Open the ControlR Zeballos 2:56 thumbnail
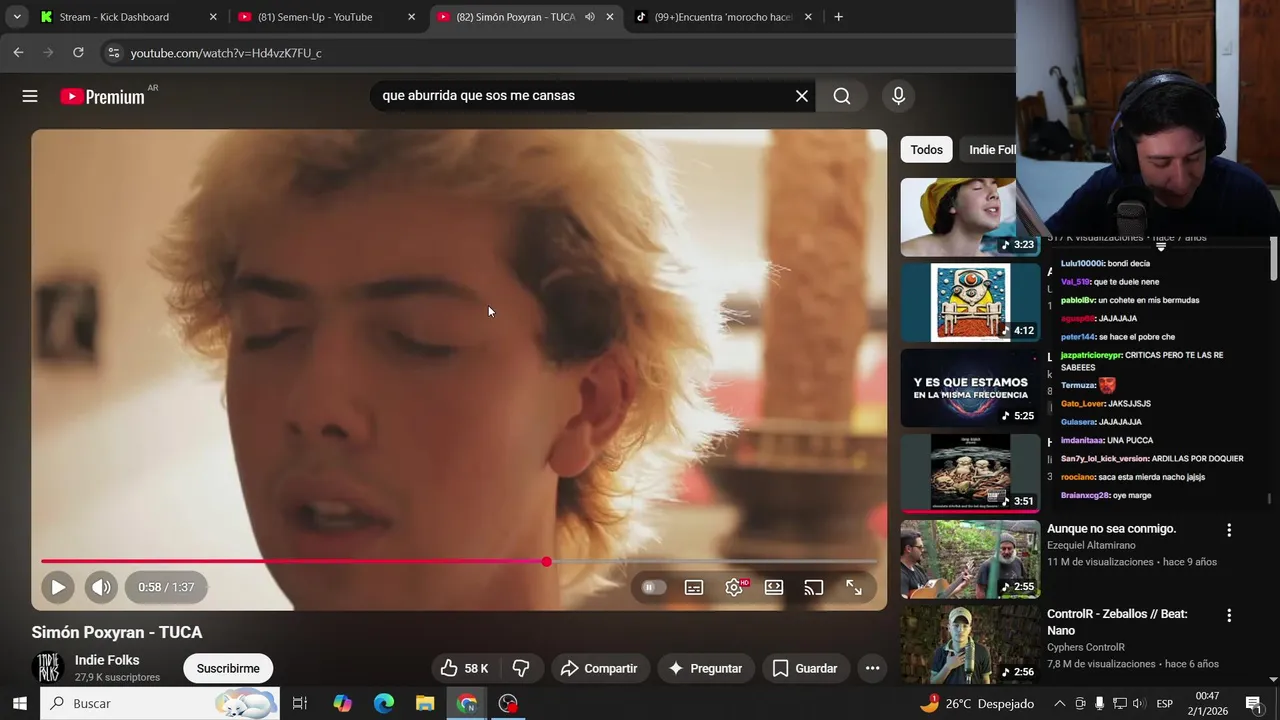 970,644
